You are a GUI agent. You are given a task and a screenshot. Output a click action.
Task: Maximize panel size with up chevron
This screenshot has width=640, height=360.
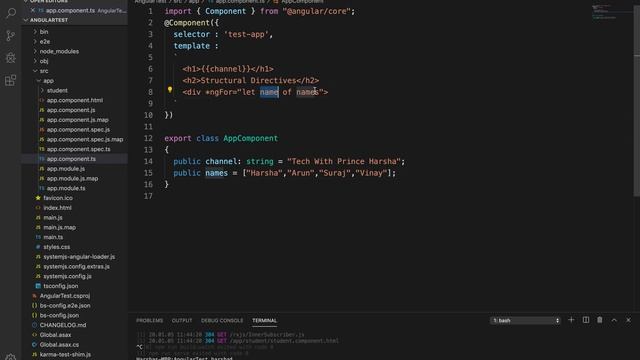pyautogui.click(x=614, y=320)
